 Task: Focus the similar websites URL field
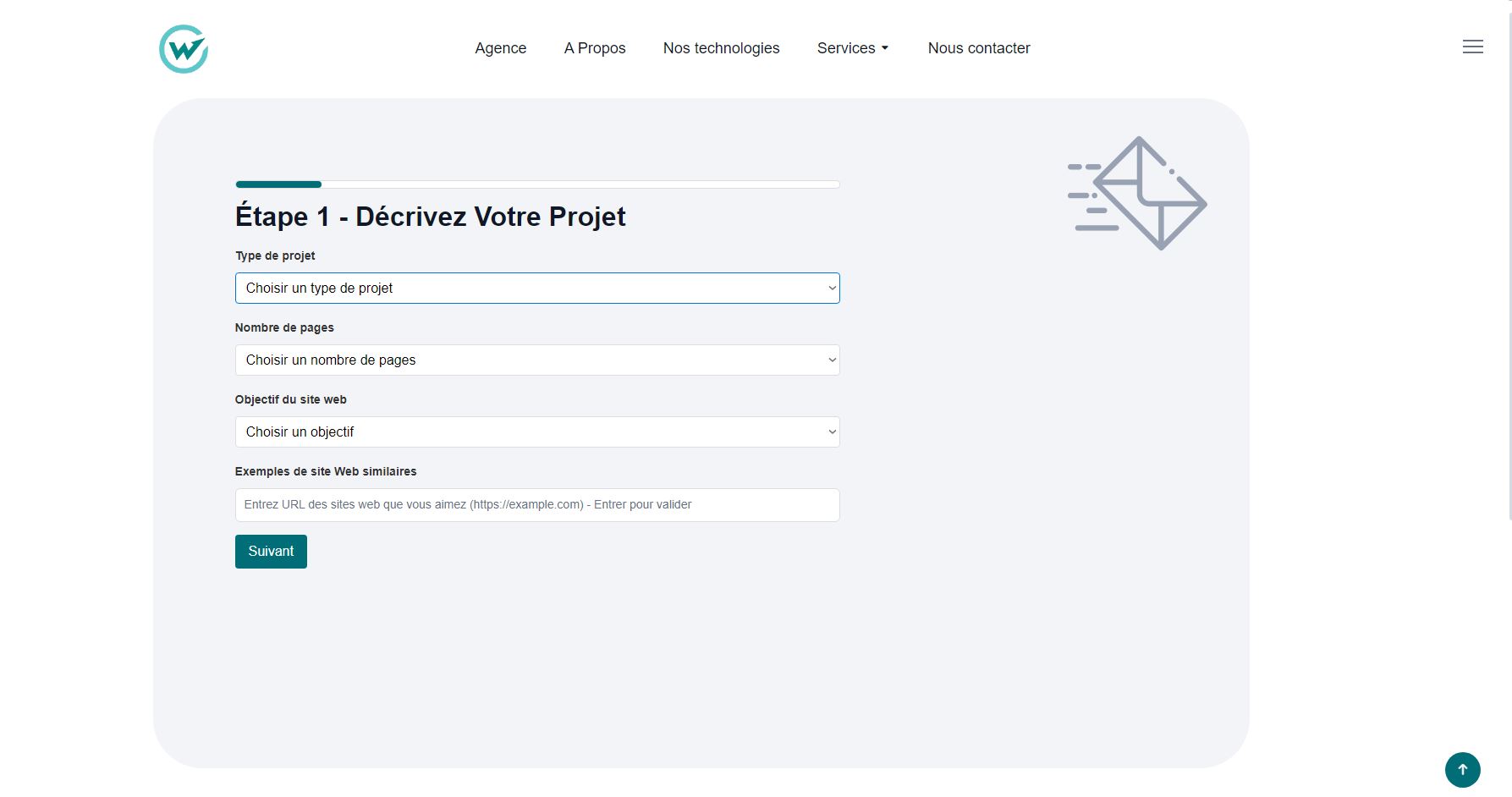(537, 505)
